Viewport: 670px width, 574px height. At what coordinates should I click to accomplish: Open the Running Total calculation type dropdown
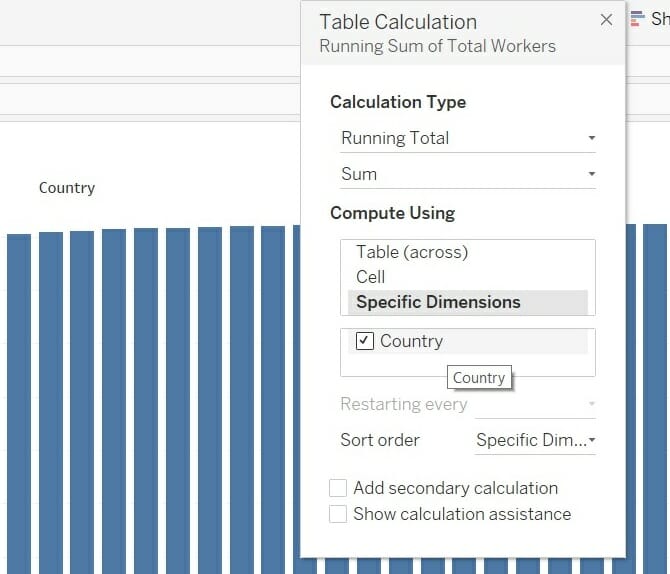[467, 138]
